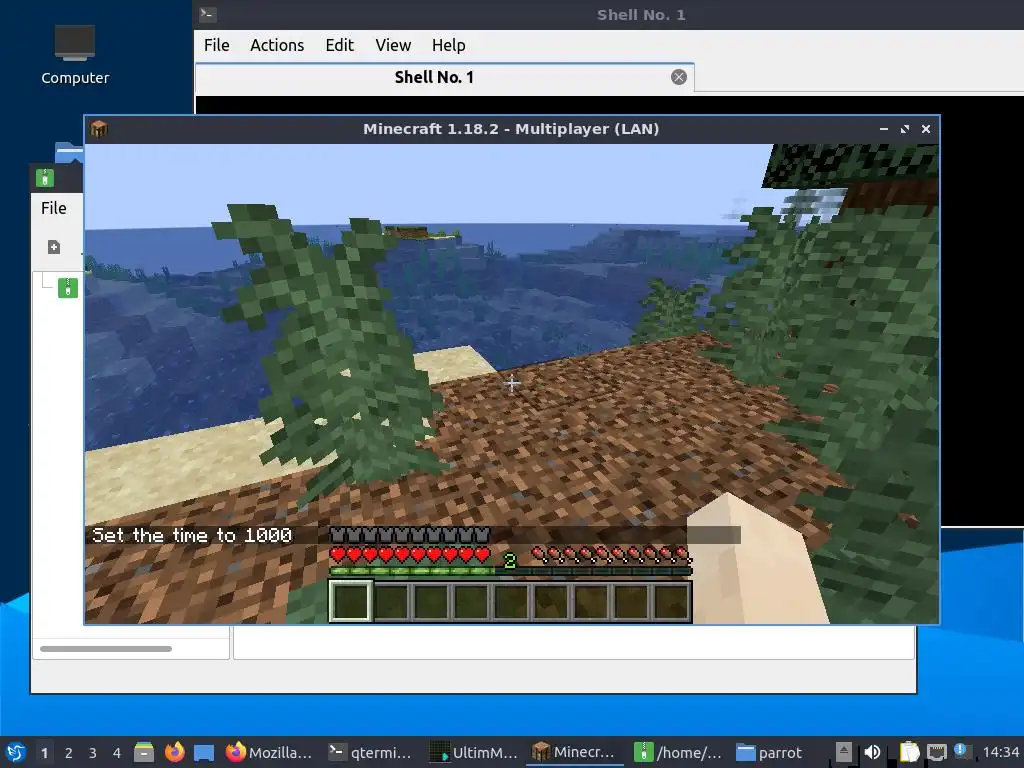Screen dimensions: 1024x768
Task: Click the new archive icon in archive manager
Action: point(54,247)
